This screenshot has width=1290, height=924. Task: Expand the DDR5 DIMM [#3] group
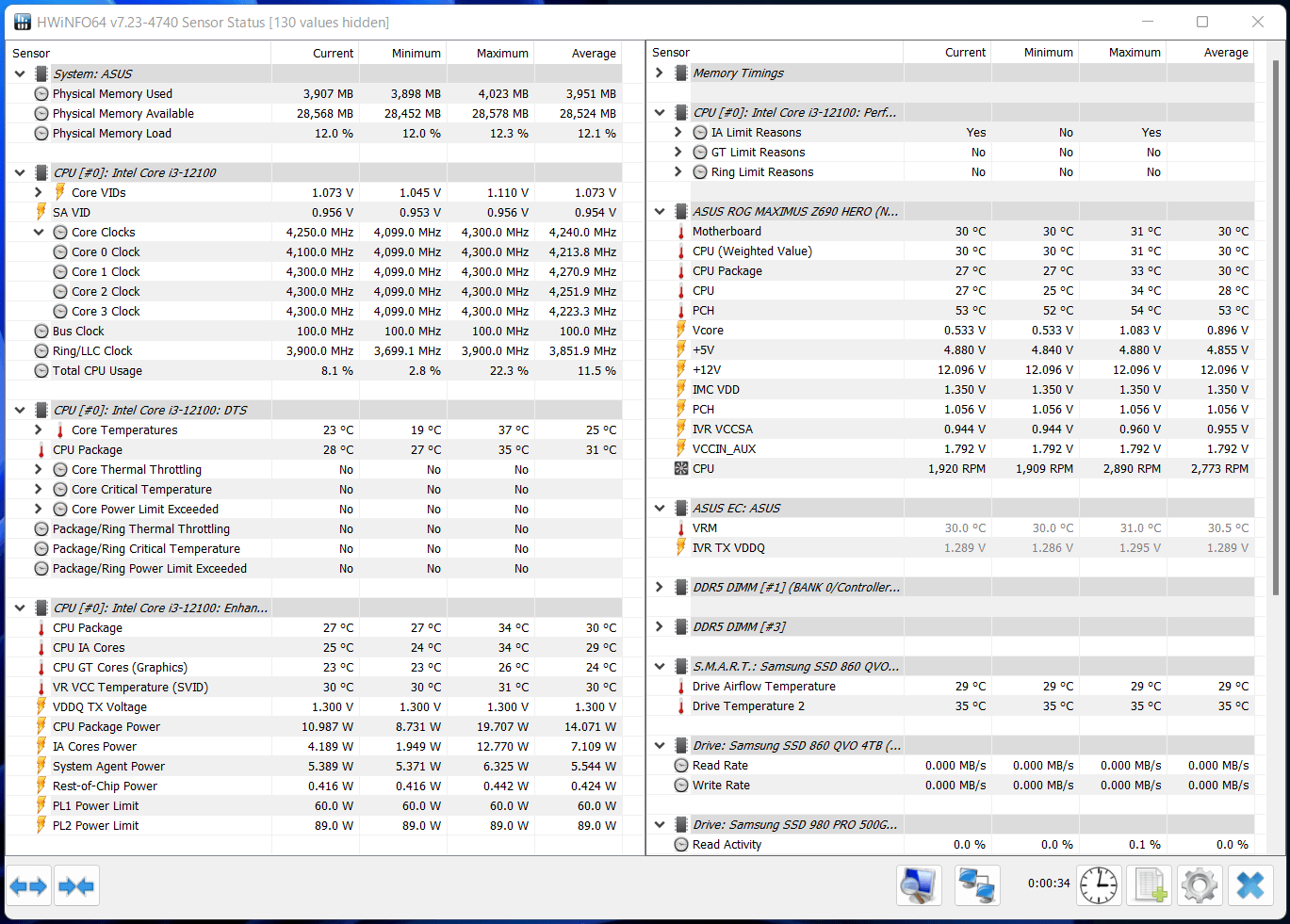tap(660, 626)
